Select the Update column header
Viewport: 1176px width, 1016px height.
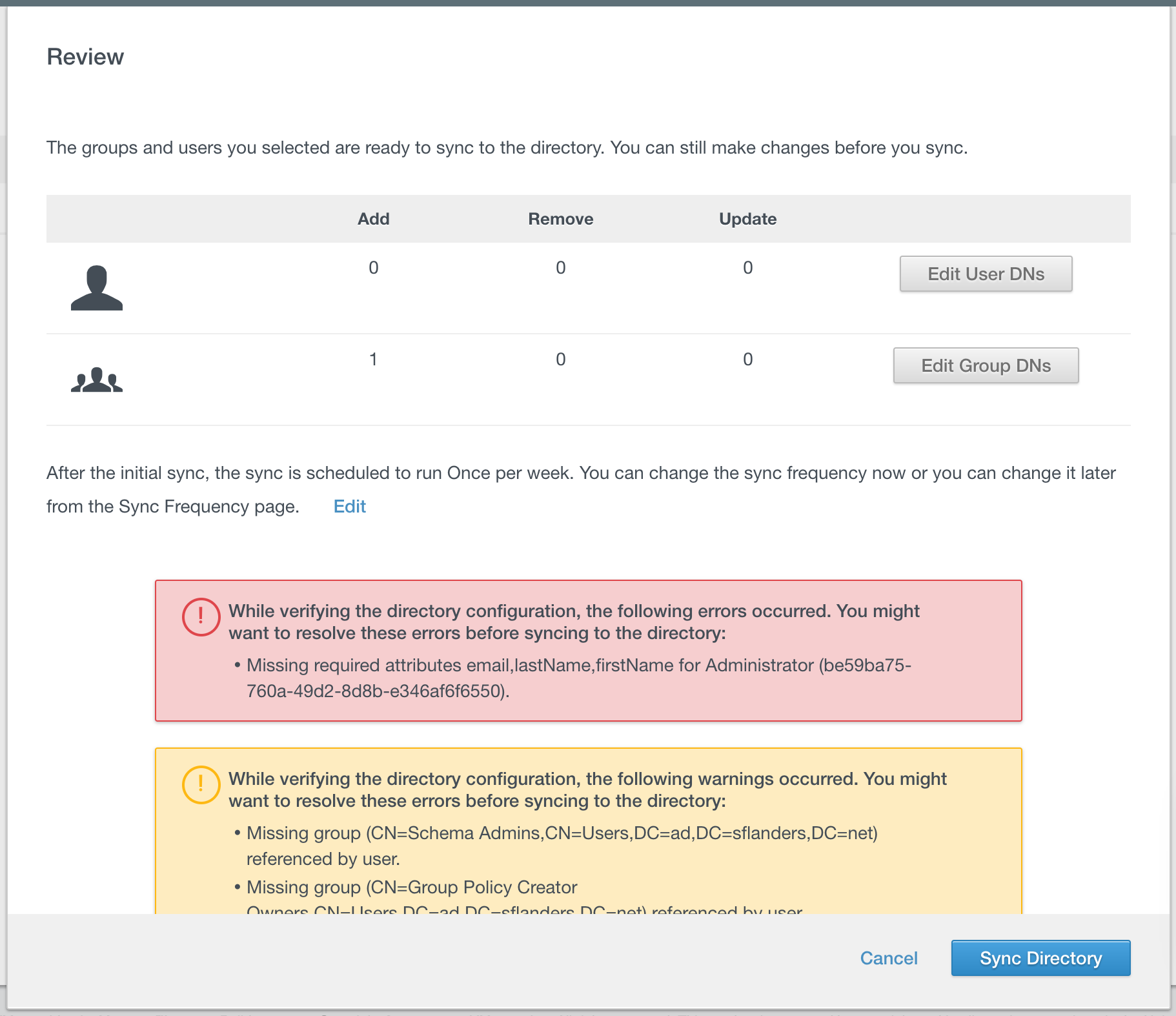[x=747, y=219]
